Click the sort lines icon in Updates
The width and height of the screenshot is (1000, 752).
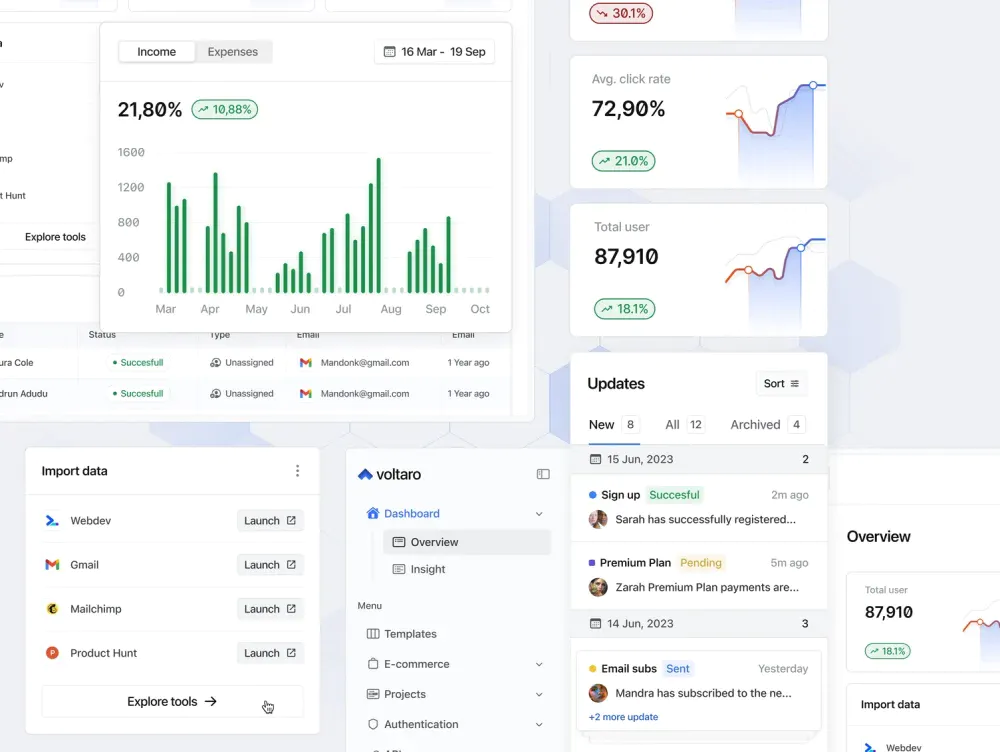pyautogui.click(x=795, y=383)
